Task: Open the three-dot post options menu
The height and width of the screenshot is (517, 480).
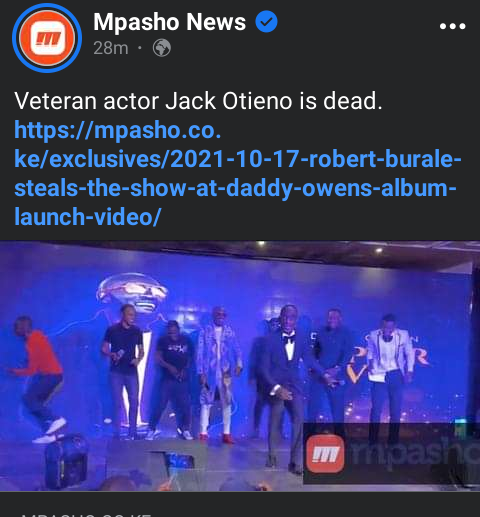Action: click(452, 26)
